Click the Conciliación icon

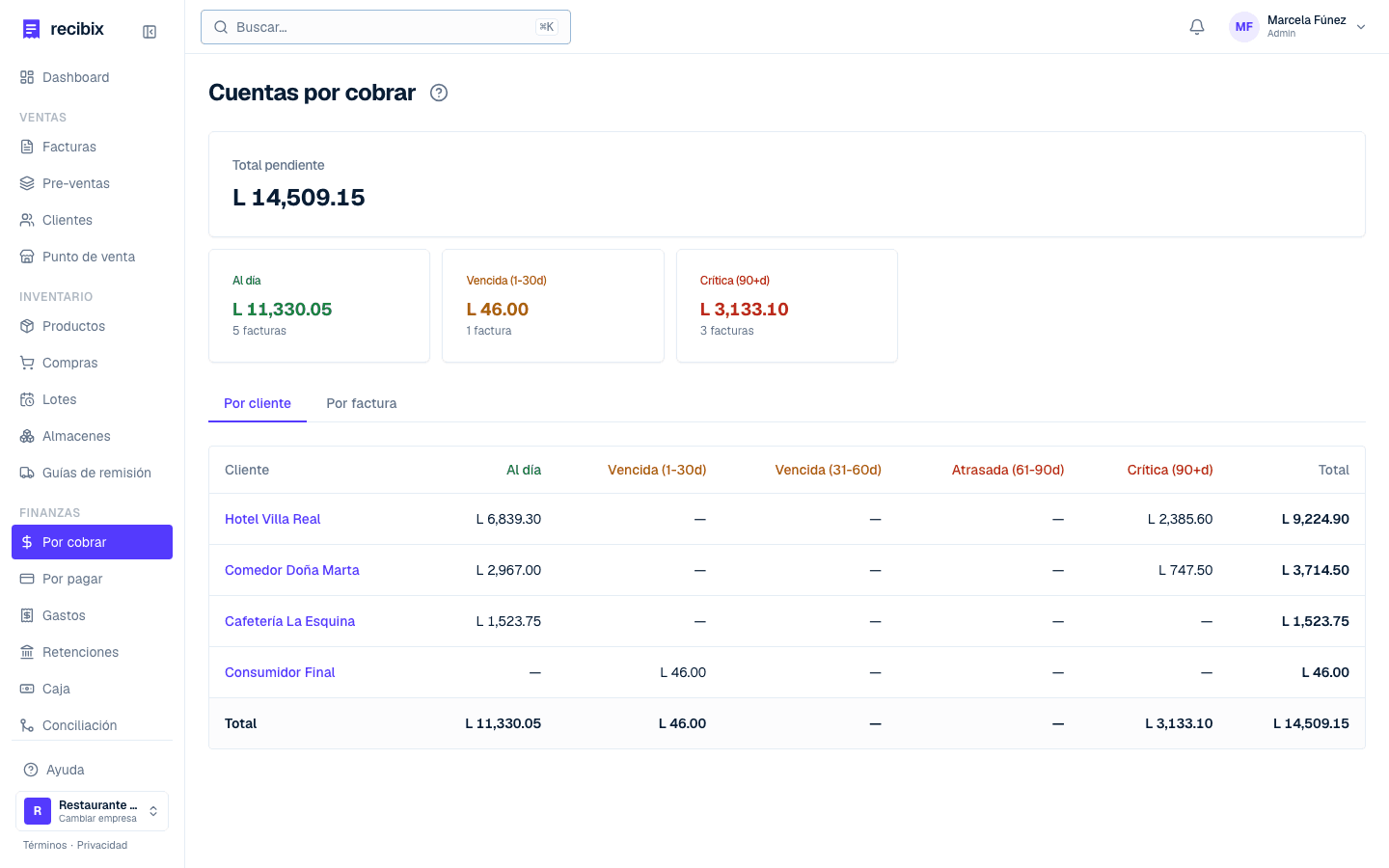(27, 725)
